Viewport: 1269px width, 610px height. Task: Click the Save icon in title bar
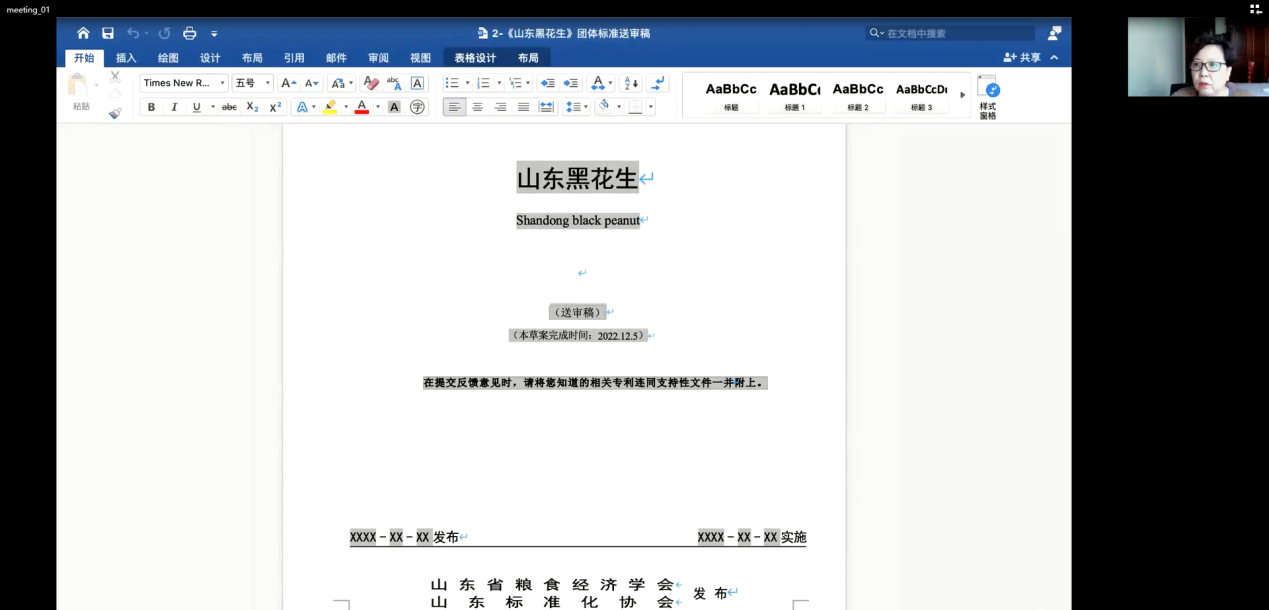tap(108, 33)
